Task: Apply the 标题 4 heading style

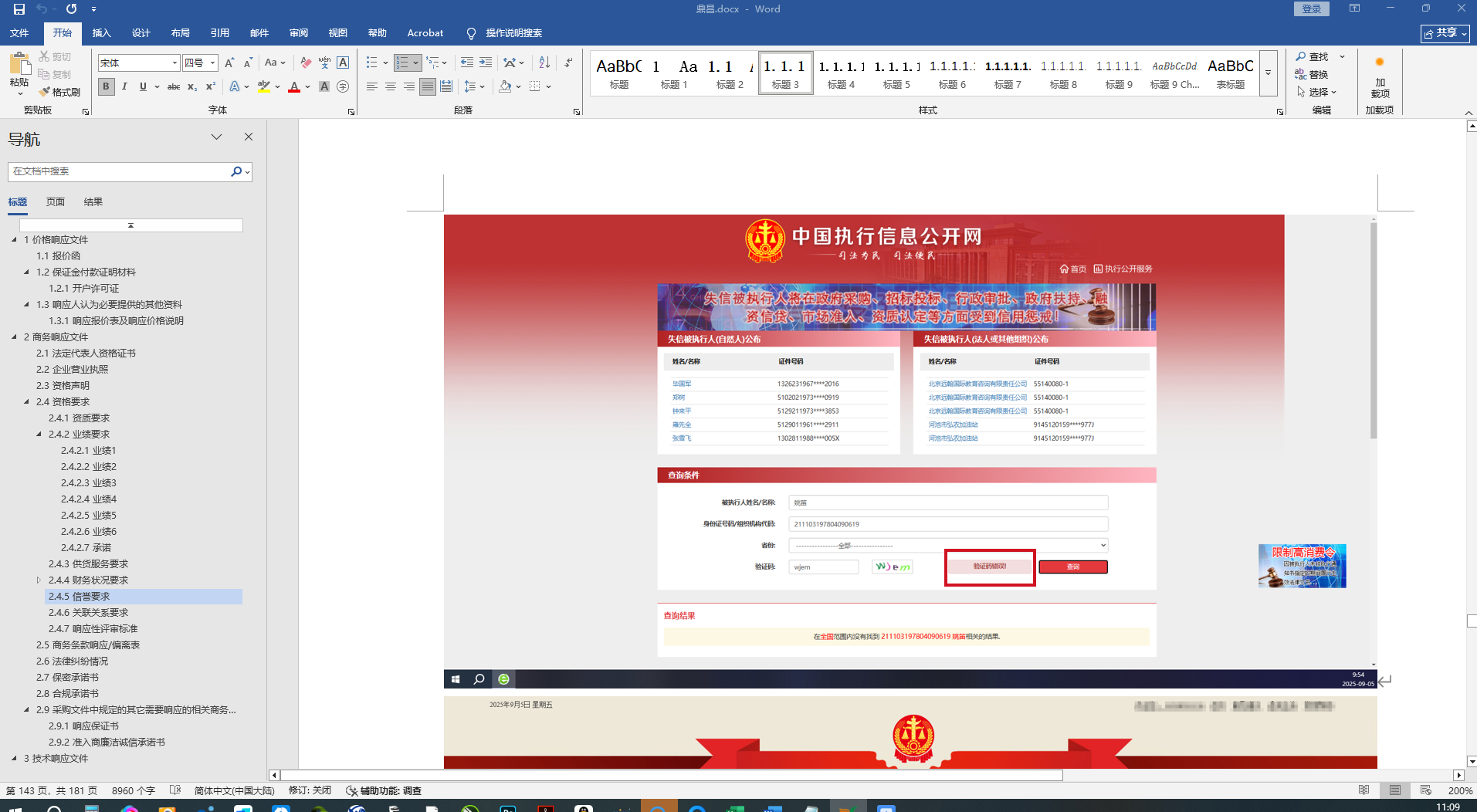Action: pyautogui.click(x=842, y=73)
